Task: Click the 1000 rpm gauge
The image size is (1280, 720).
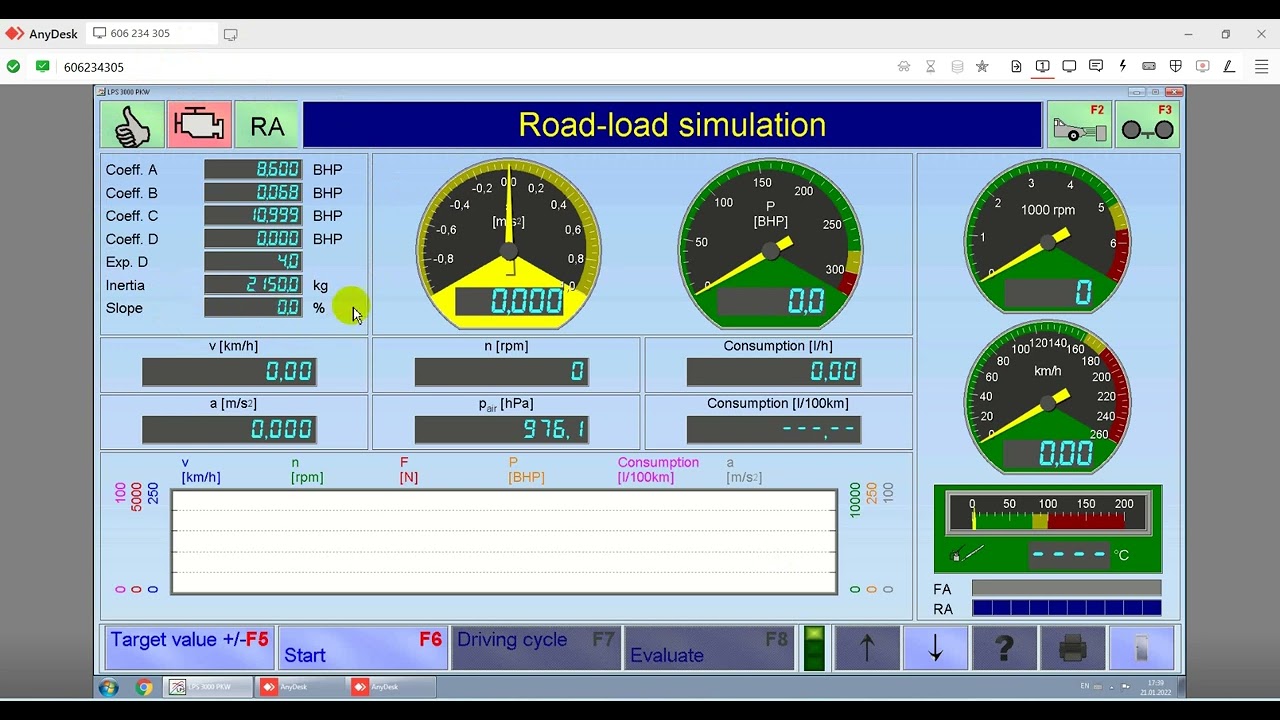Action: tap(1047, 236)
